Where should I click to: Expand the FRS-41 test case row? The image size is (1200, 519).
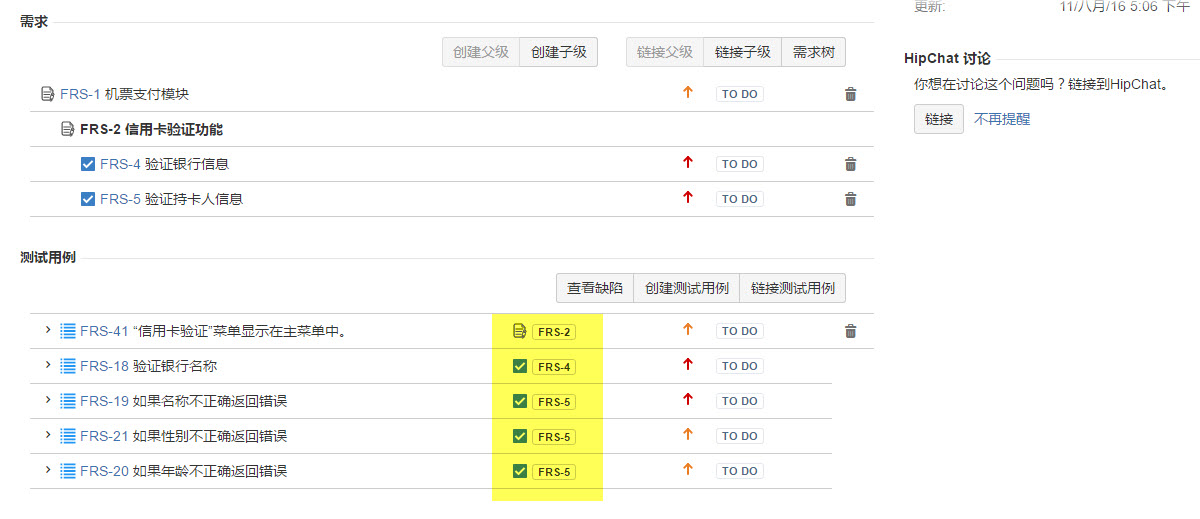pyautogui.click(x=47, y=330)
